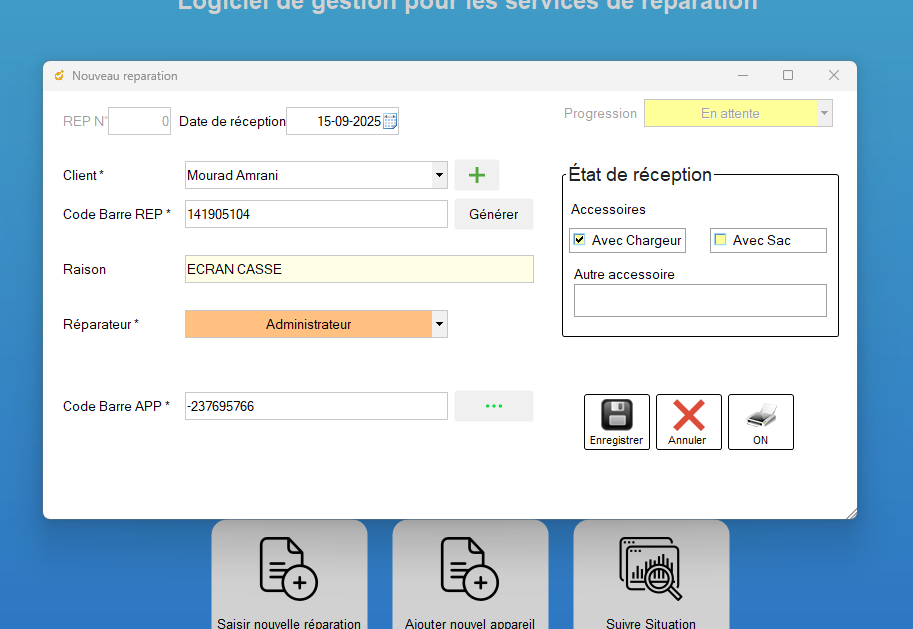Open the Progression status dropdown
The width and height of the screenshot is (913, 629).
(x=824, y=113)
